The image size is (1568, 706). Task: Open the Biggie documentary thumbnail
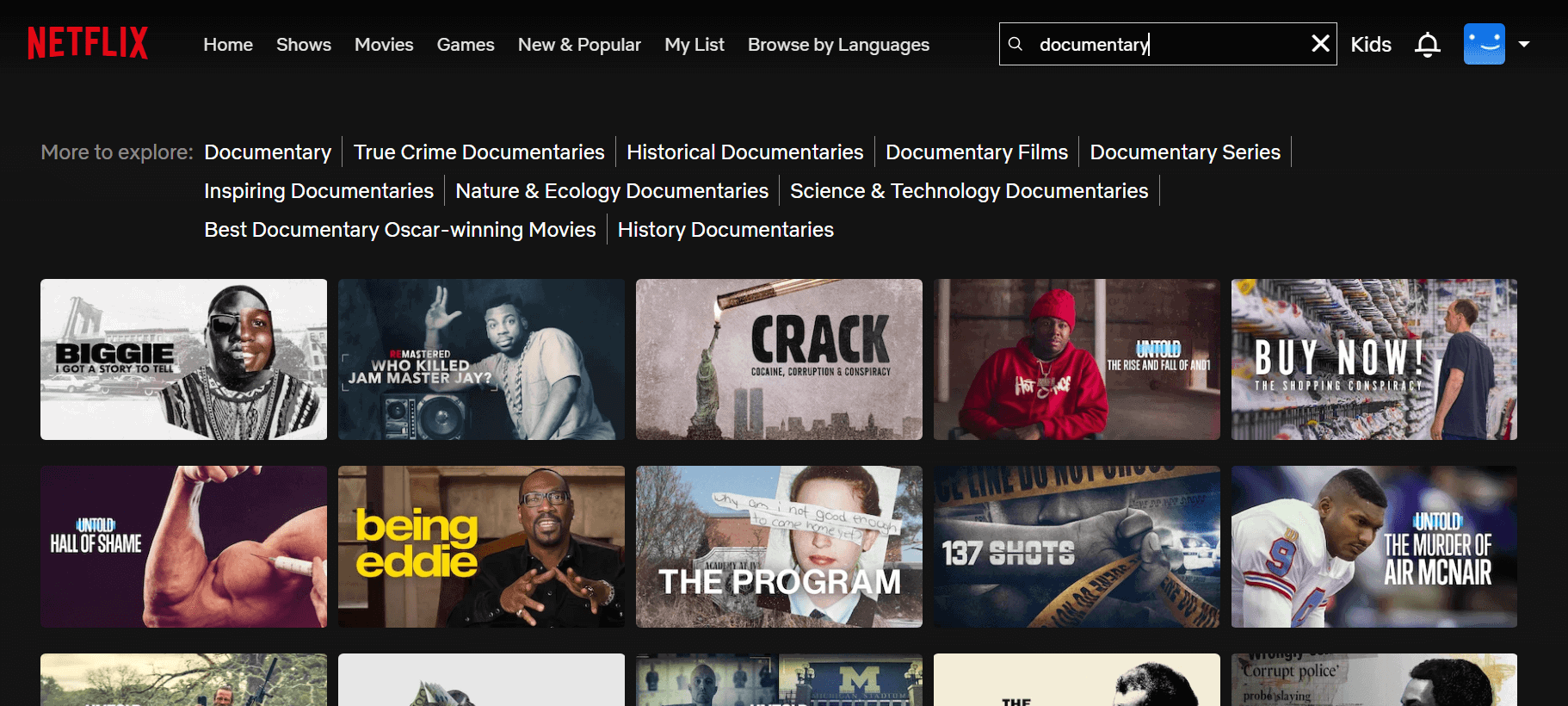coord(183,359)
